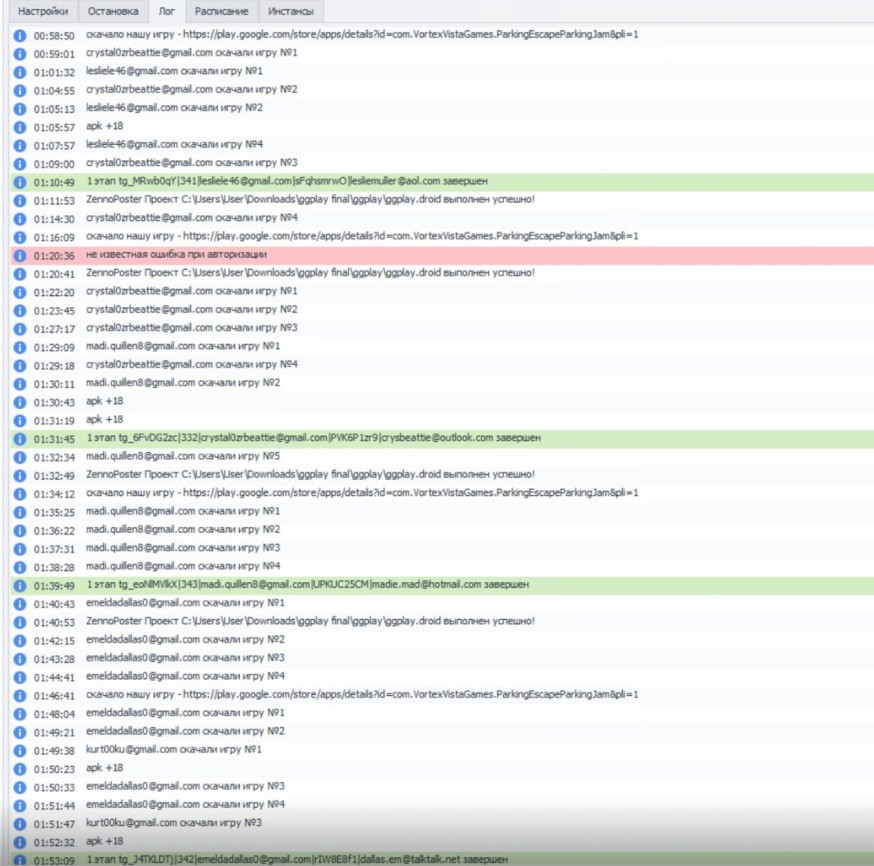Select 01:31:19 'apk +18' row
Screen dimensions: 874x866
coord(441,421)
